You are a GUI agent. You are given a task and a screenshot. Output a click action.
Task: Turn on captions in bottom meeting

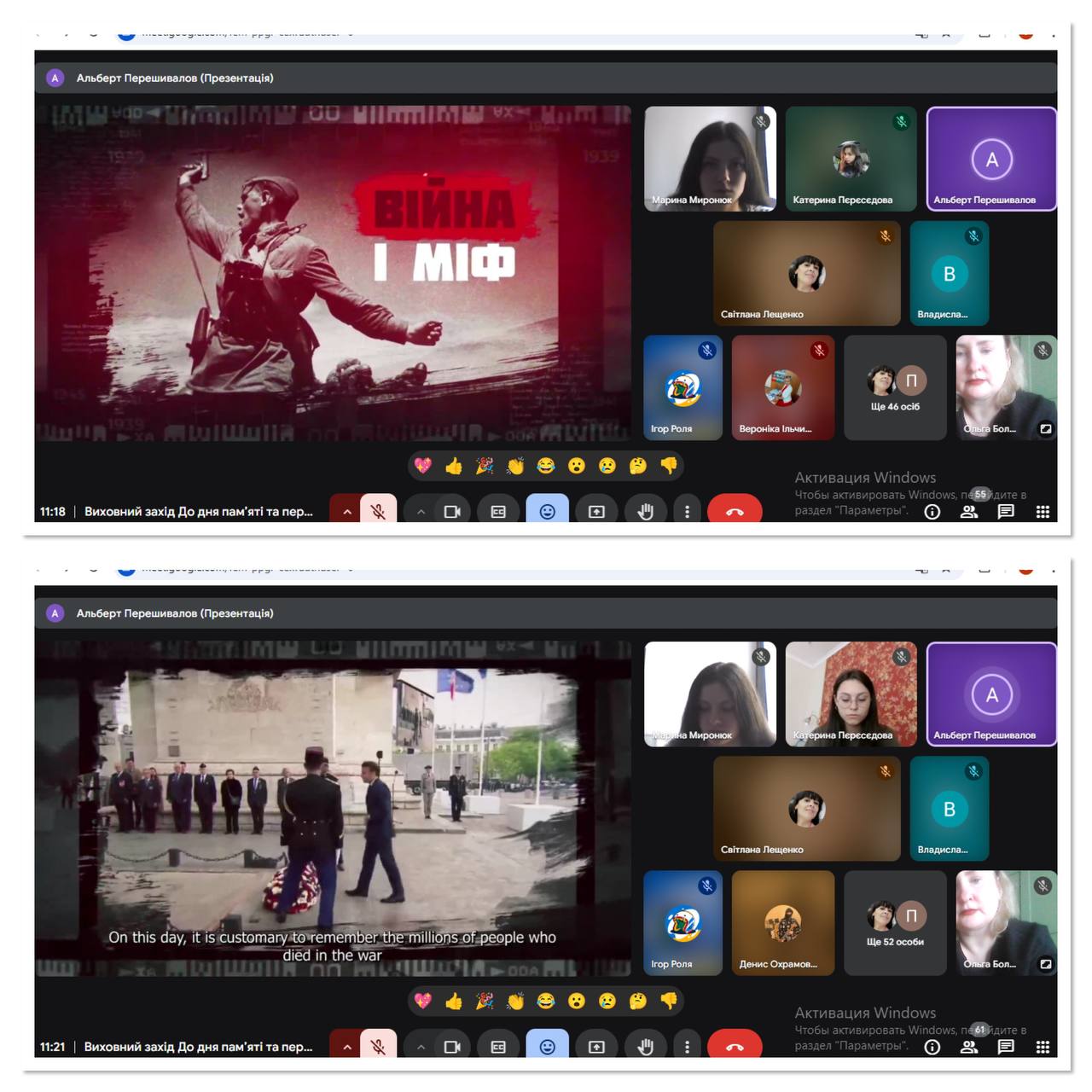pos(499,1046)
